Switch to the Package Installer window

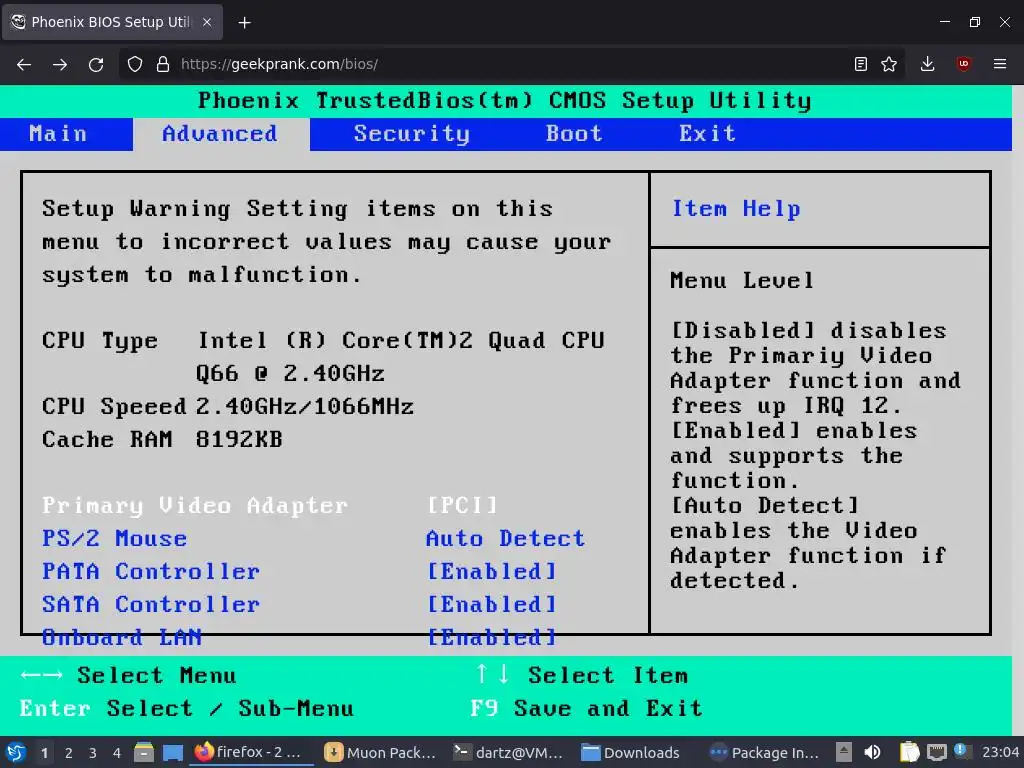pos(765,752)
